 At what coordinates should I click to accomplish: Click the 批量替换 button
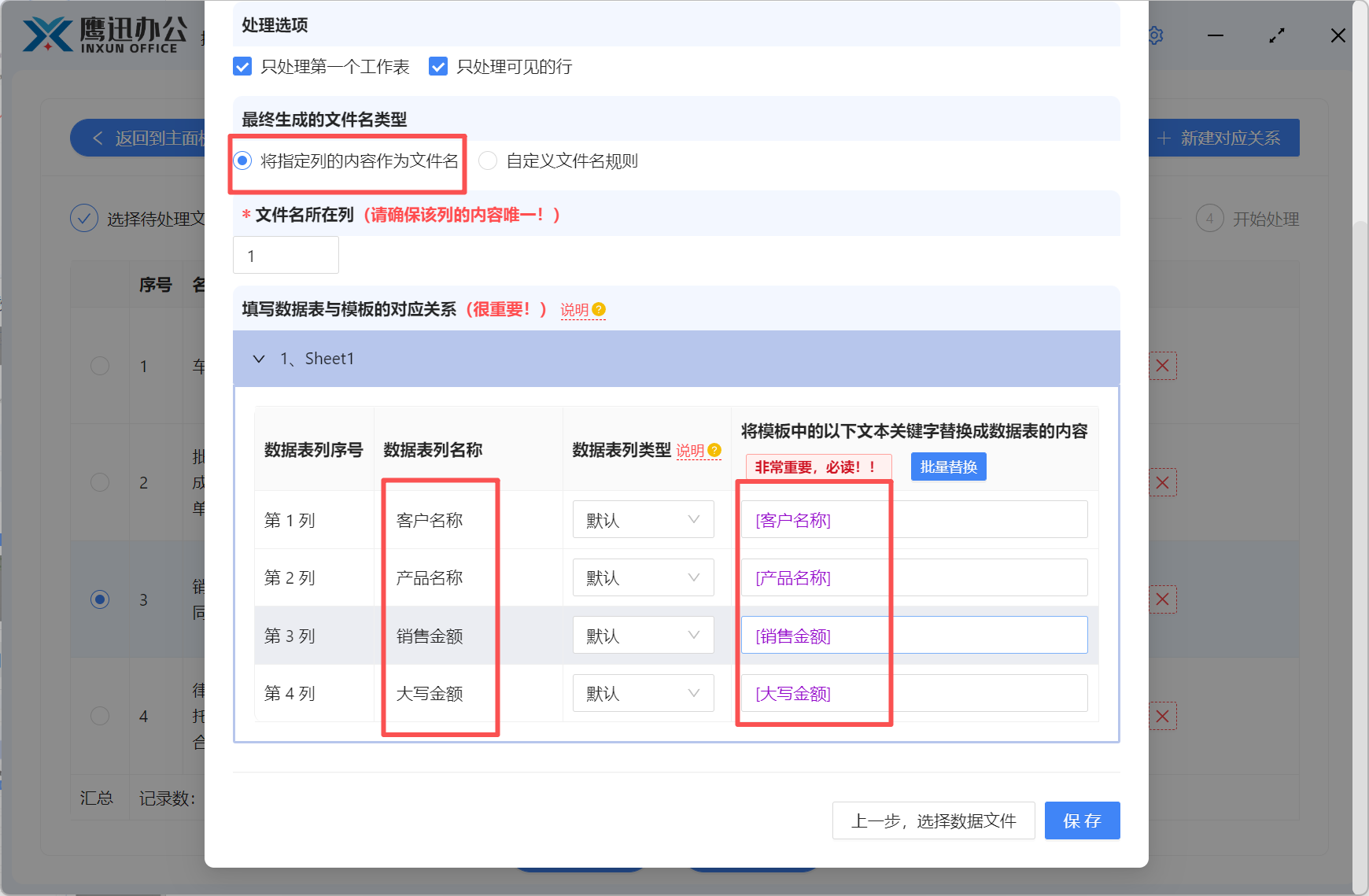tap(948, 466)
